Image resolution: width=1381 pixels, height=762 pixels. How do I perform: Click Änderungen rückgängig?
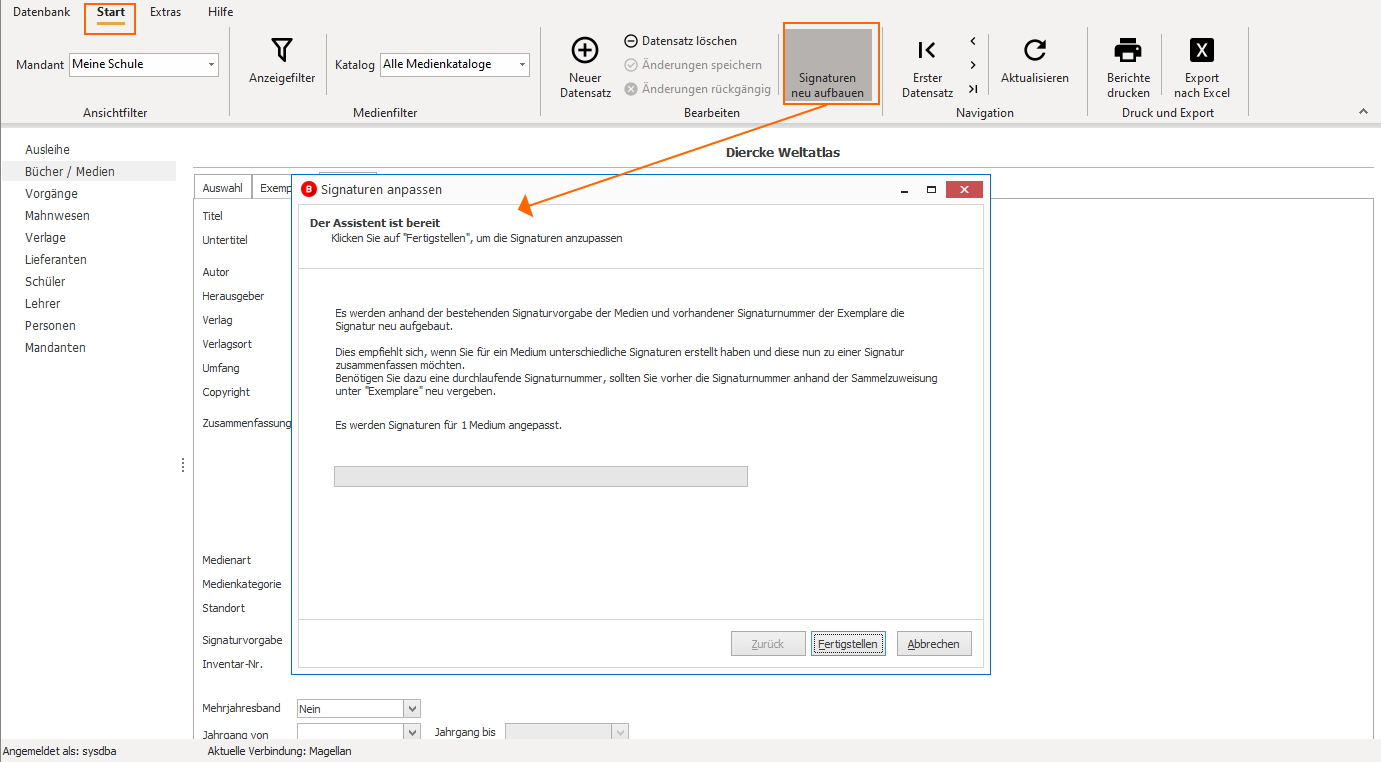(697, 89)
